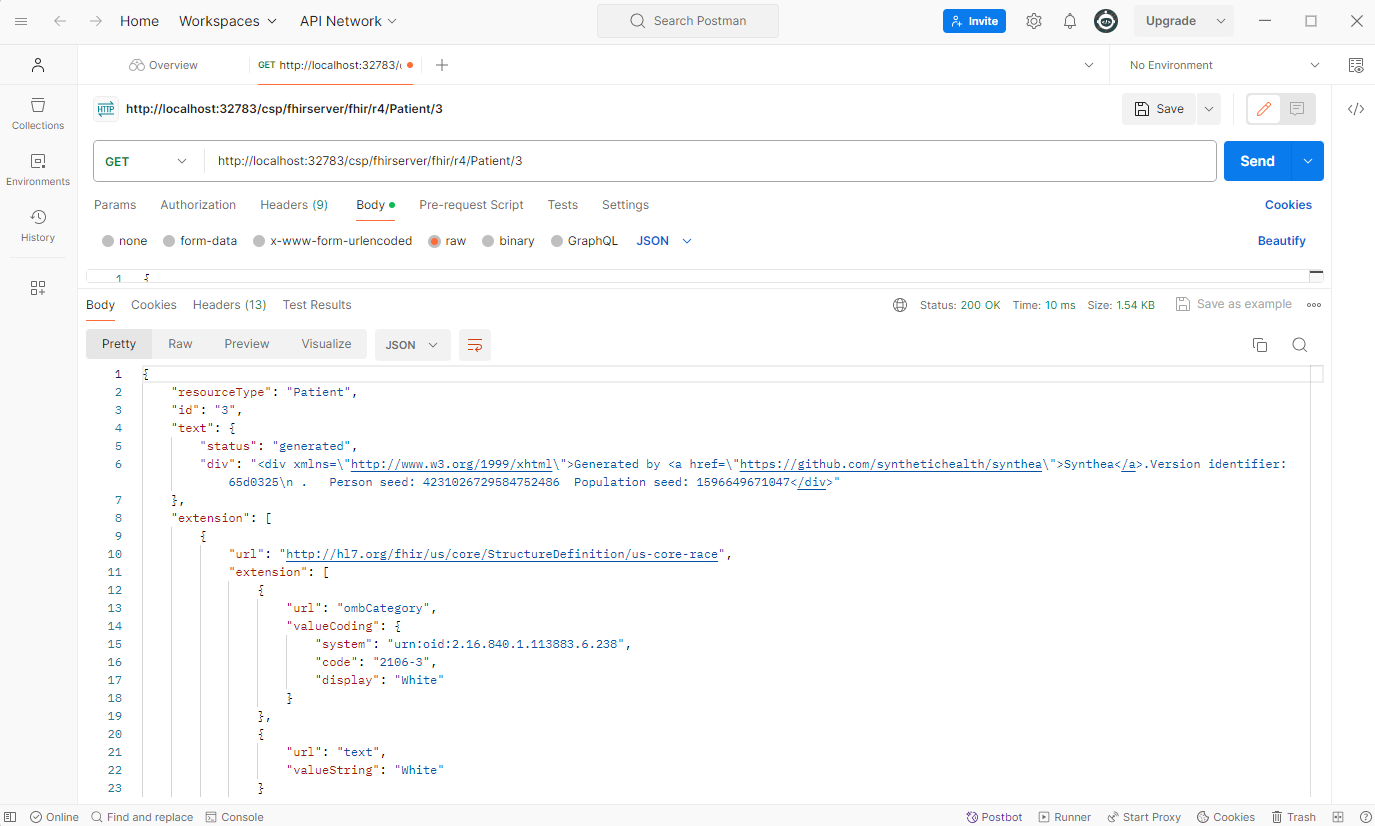This screenshot has width=1375, height=826.
Task: Select the none body type radio
Action: pos(108,241)
